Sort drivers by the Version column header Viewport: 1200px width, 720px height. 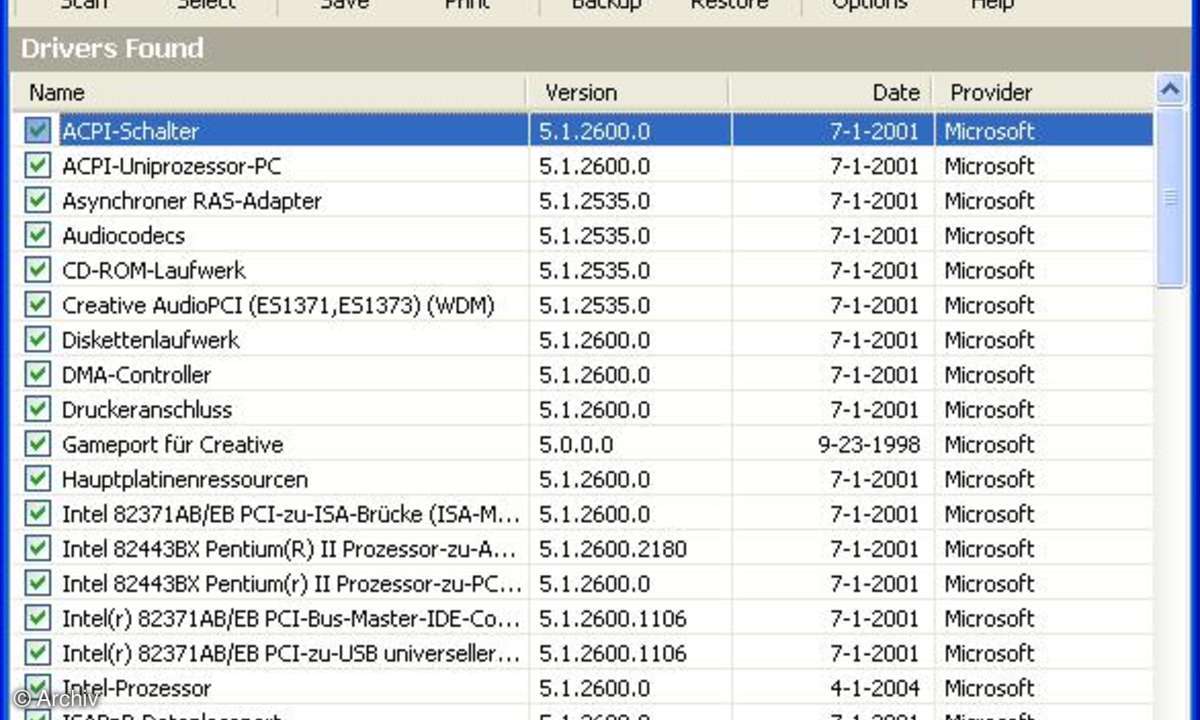[x=629, y=92]
